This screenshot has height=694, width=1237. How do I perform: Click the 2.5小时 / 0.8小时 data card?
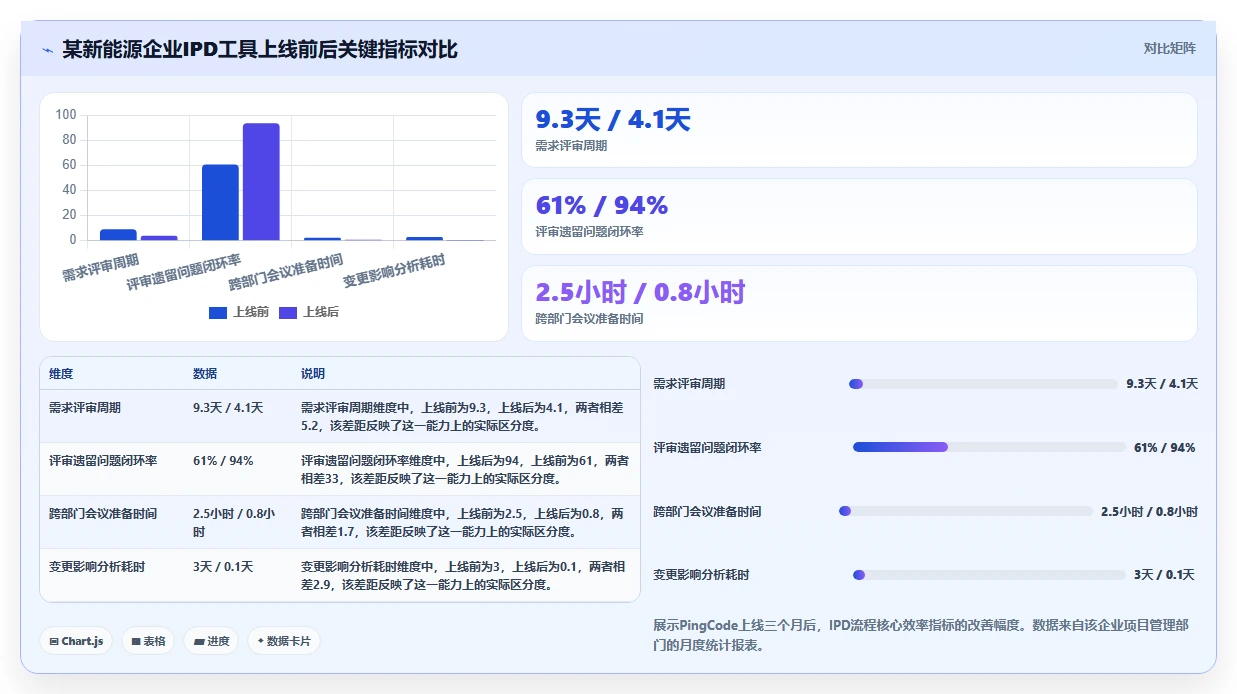point(859,303)
